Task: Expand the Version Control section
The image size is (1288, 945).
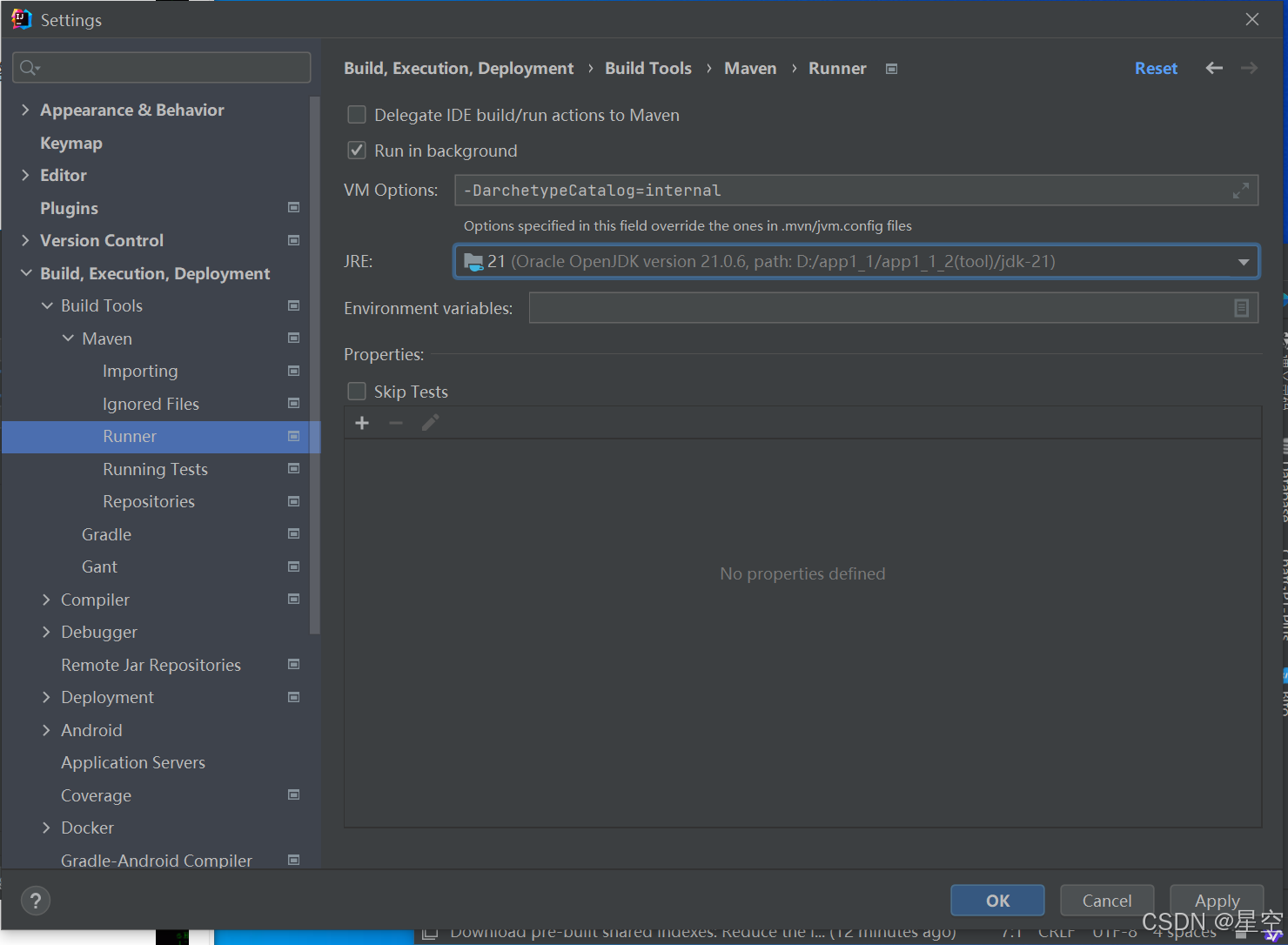Action: (25, 240)
